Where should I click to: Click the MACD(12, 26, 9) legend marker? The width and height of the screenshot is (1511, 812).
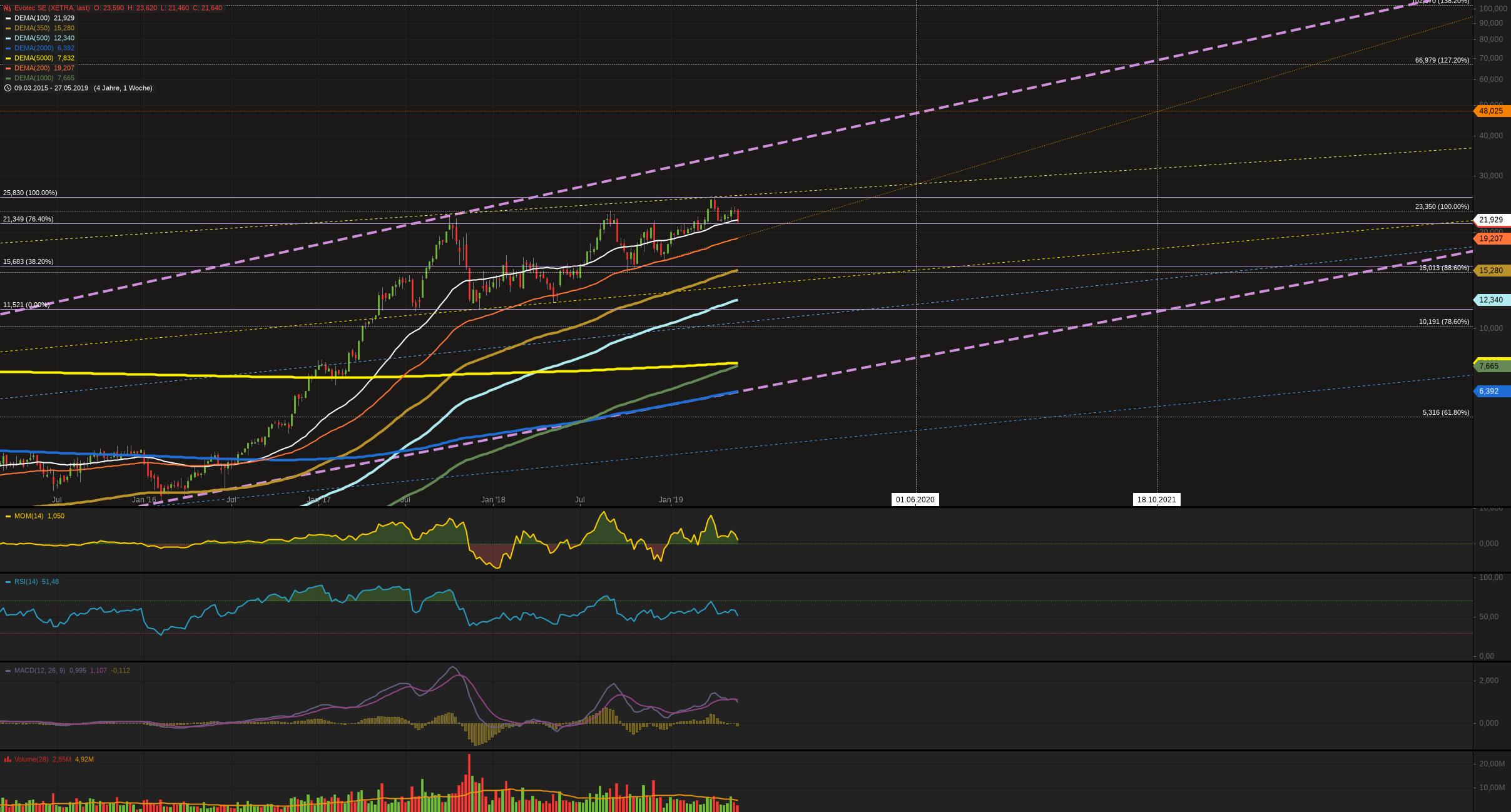8,671
